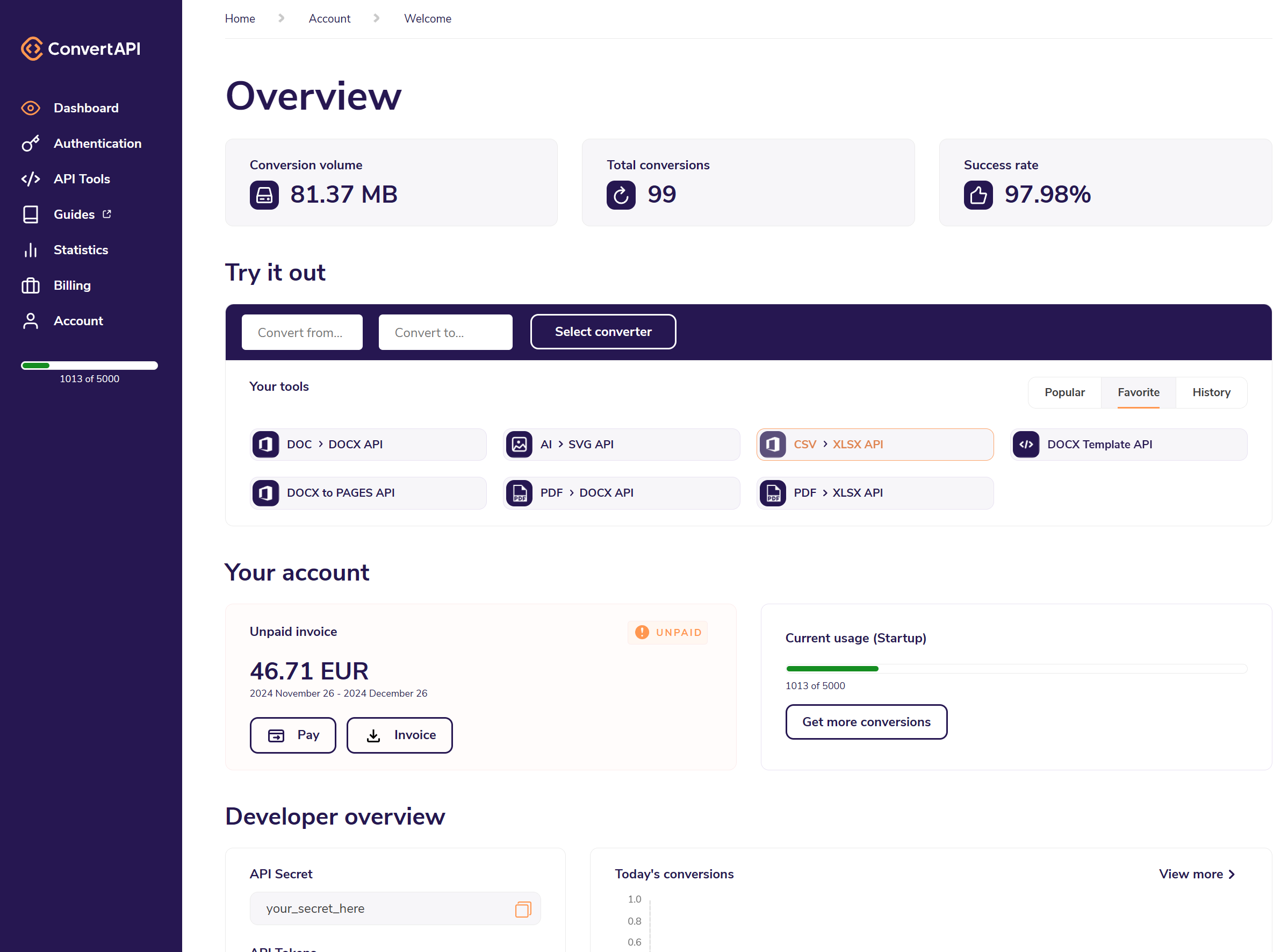Viewport: 1288px width, 952px height.
Task: Click the Authentication key icon
Action: click(31, 144)
